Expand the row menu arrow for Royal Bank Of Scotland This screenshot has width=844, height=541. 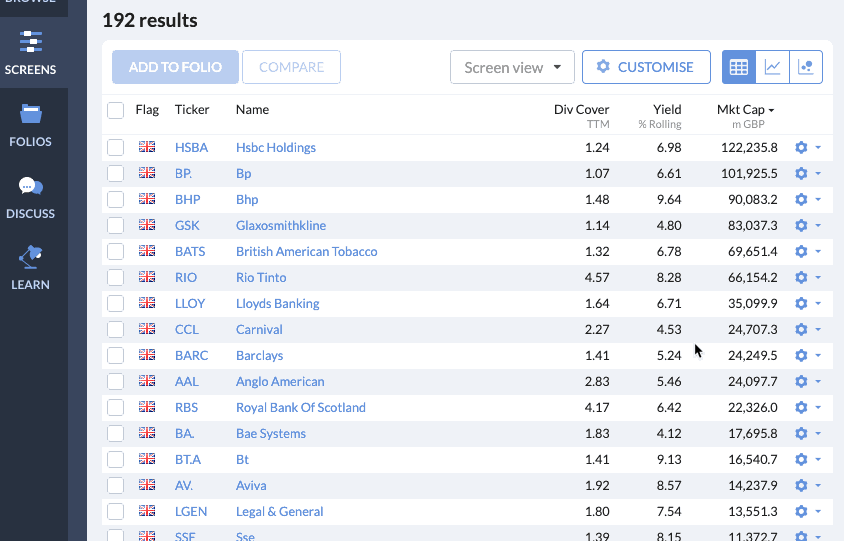point(818,407)
